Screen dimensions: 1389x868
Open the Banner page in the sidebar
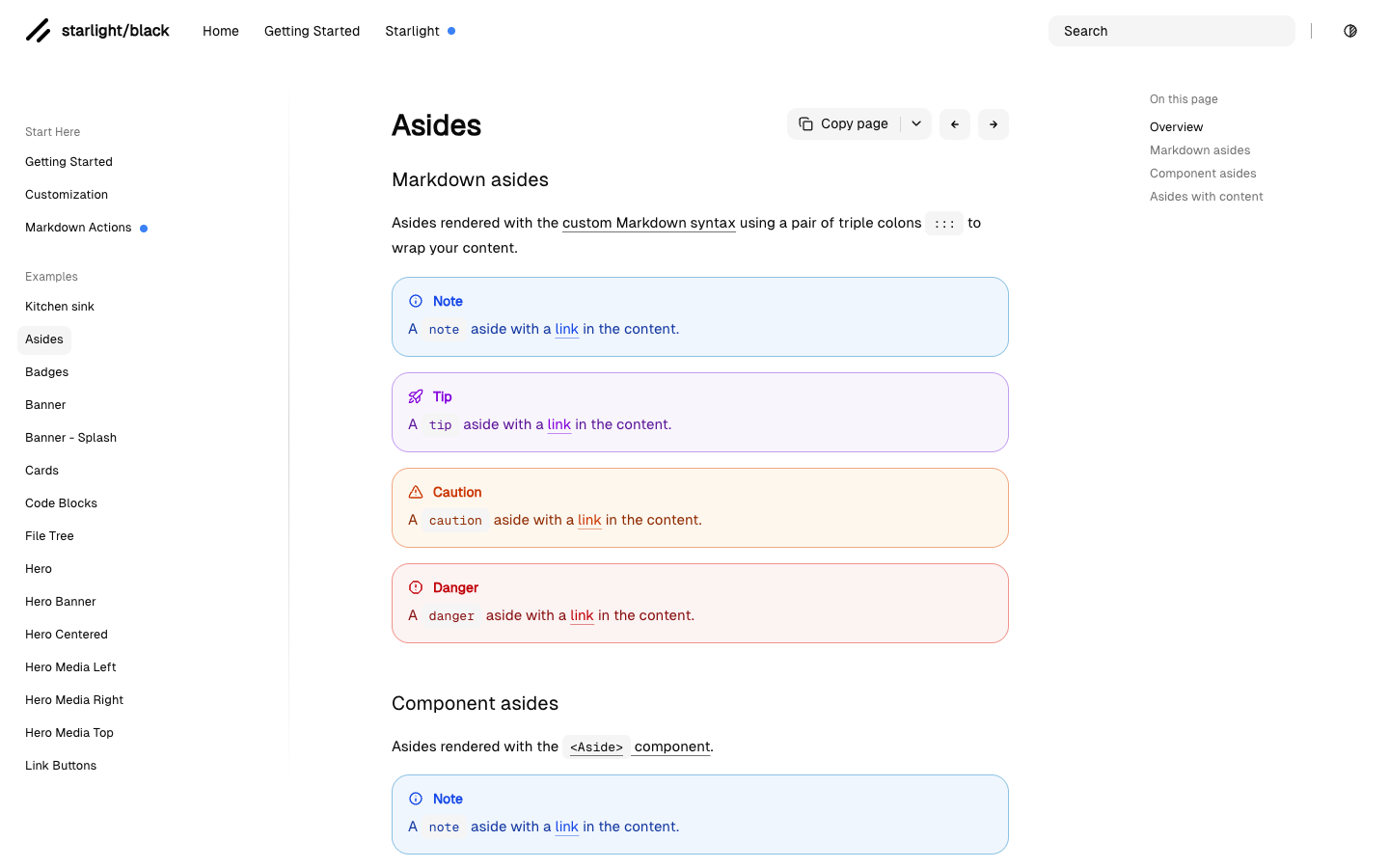pos(45,405)
